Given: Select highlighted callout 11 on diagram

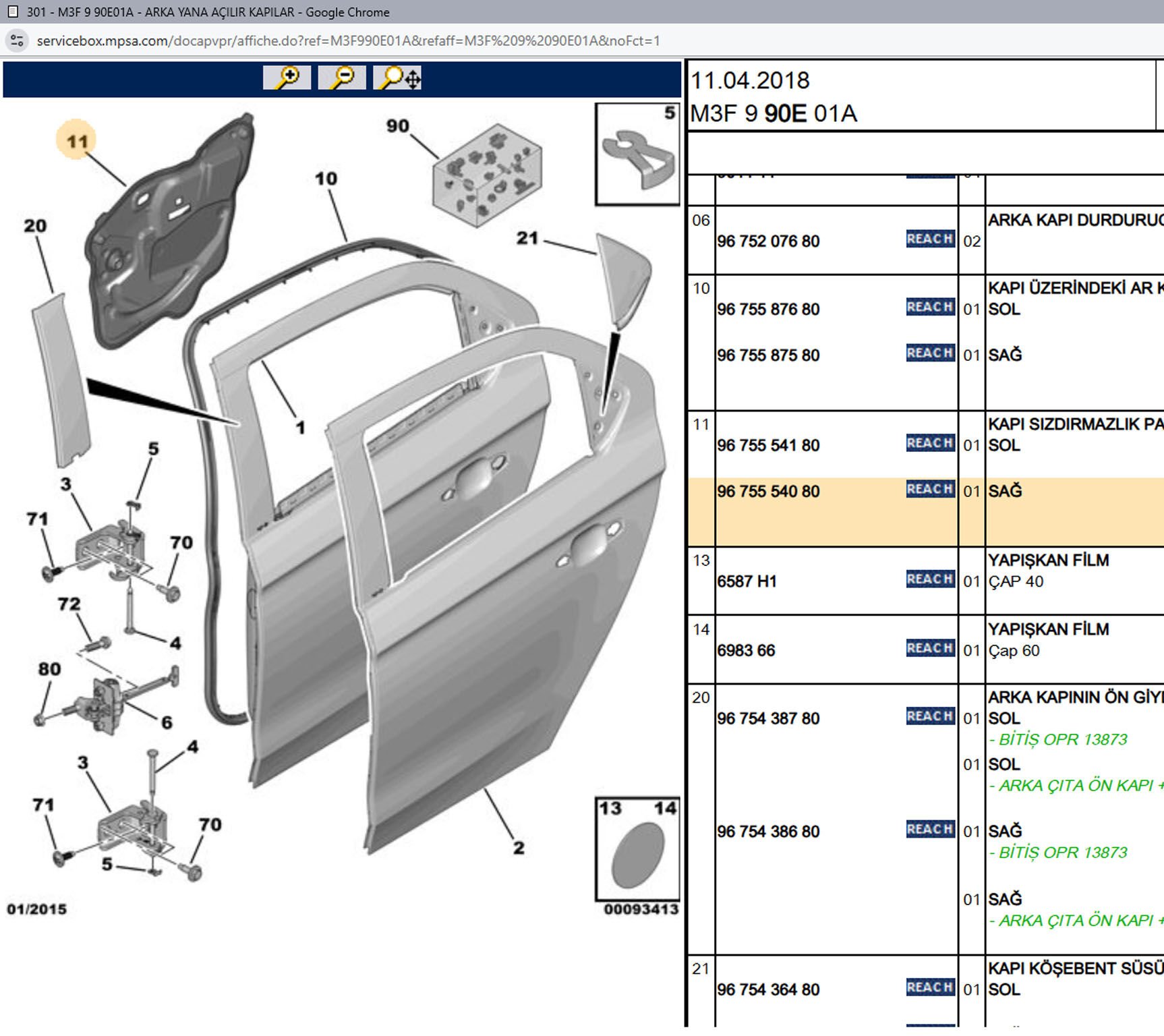Looking at the screenshot, I should pyautogui.click(x=77, y=141).
